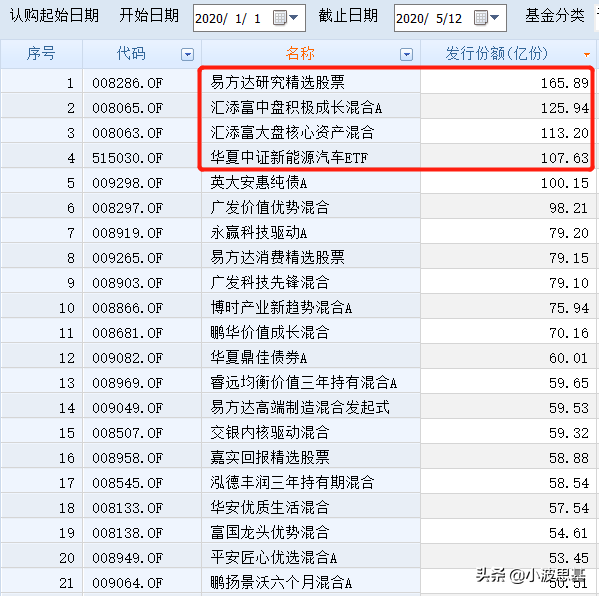Click issue amount 98.21

coord(569,208)
